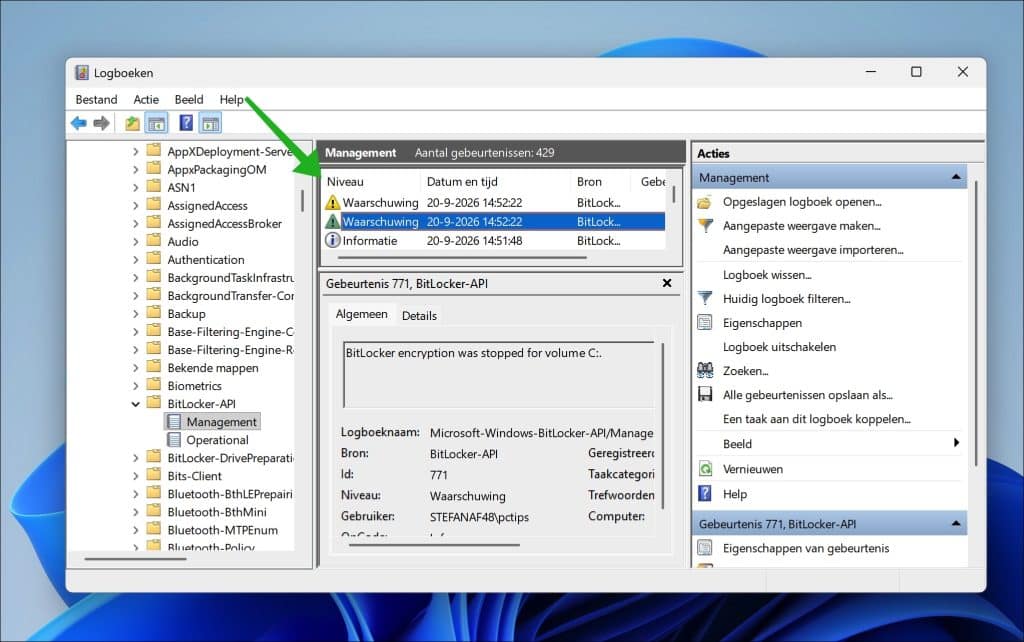Sort events by the Niveau column header
Image resolution: width=1024 pixels, height=642 pixels.
coord(371,182)
